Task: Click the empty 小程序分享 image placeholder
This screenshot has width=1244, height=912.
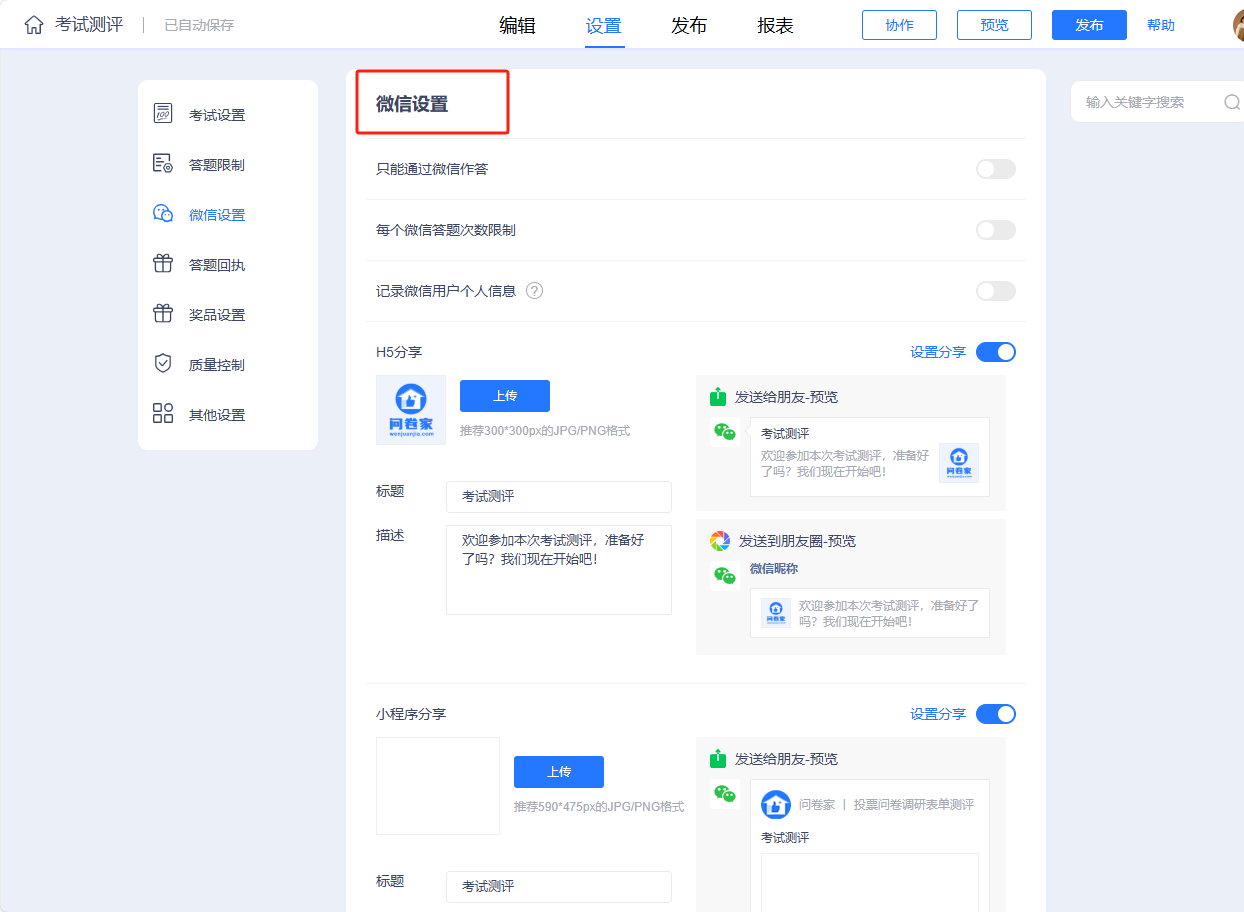Action: tap(438, 786)
